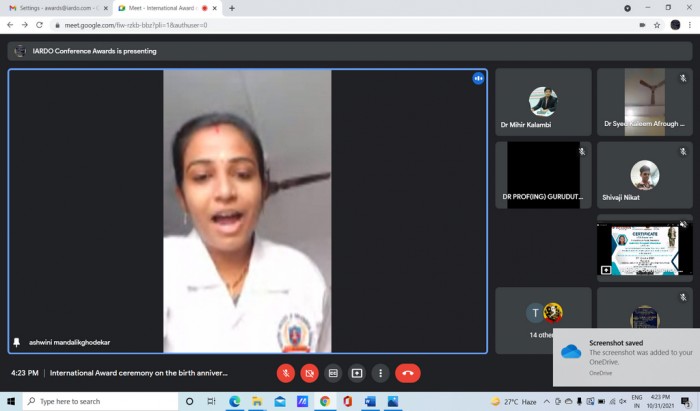Toggle the microphone mute button
This screenshot has height=411, width=700.
[x=286, y=373]
